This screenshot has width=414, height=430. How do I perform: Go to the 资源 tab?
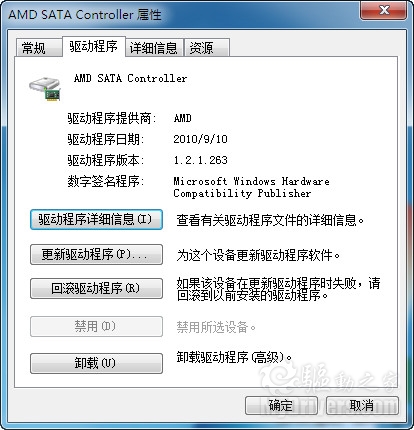tap(207, 48)
